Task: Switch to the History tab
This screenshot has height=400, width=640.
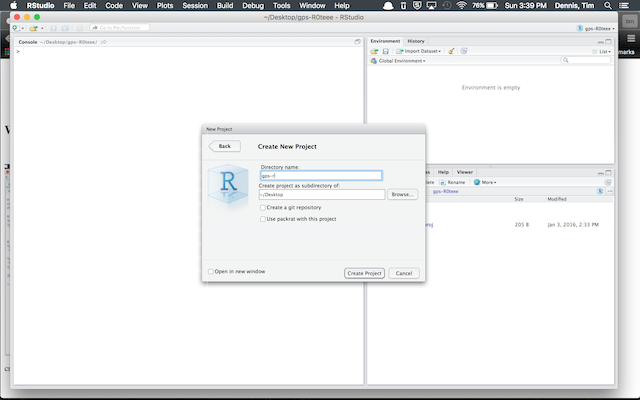Action: pyautogui.click(x=416, y=41)
